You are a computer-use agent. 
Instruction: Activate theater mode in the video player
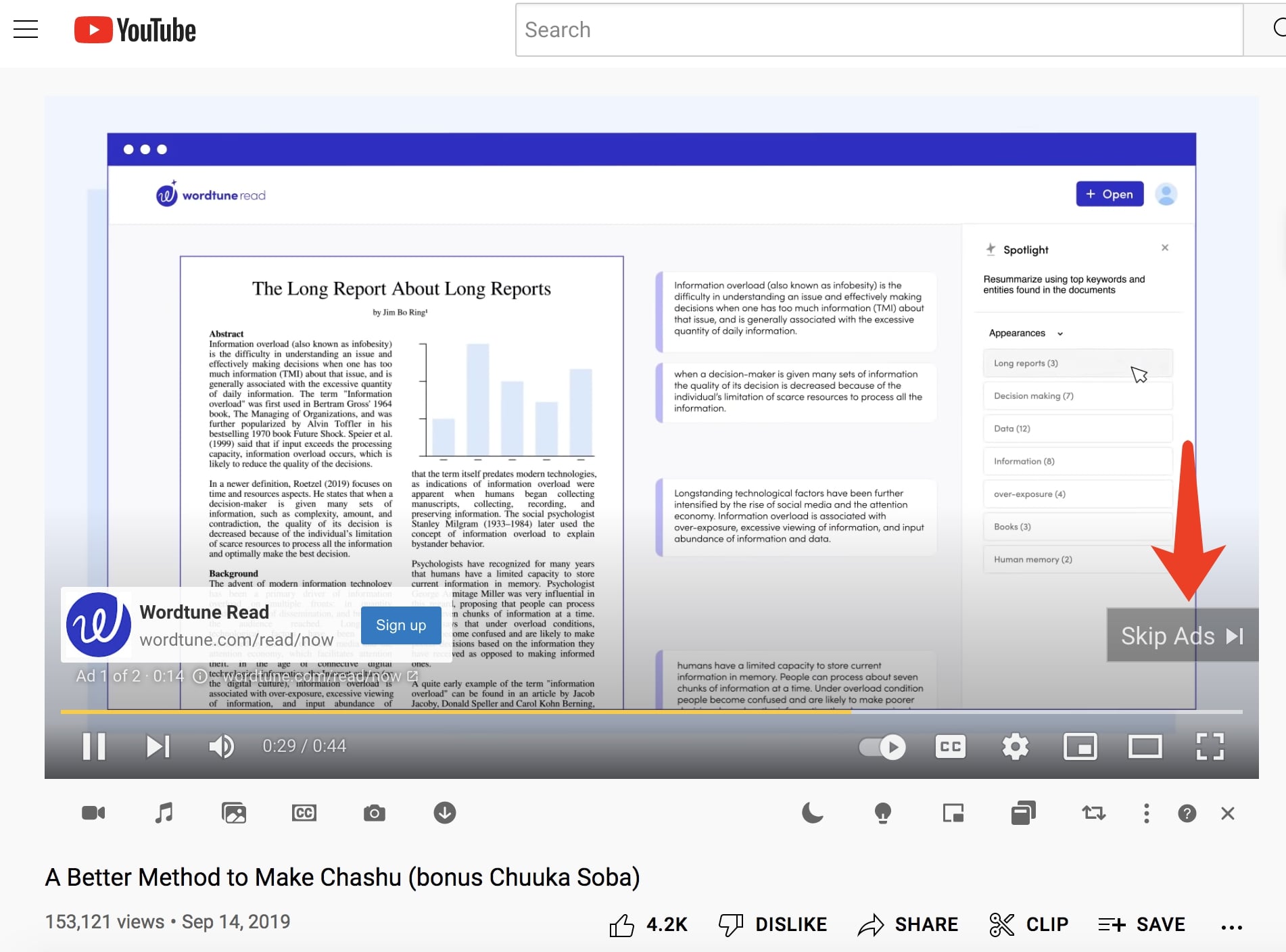pos(1145,746)
